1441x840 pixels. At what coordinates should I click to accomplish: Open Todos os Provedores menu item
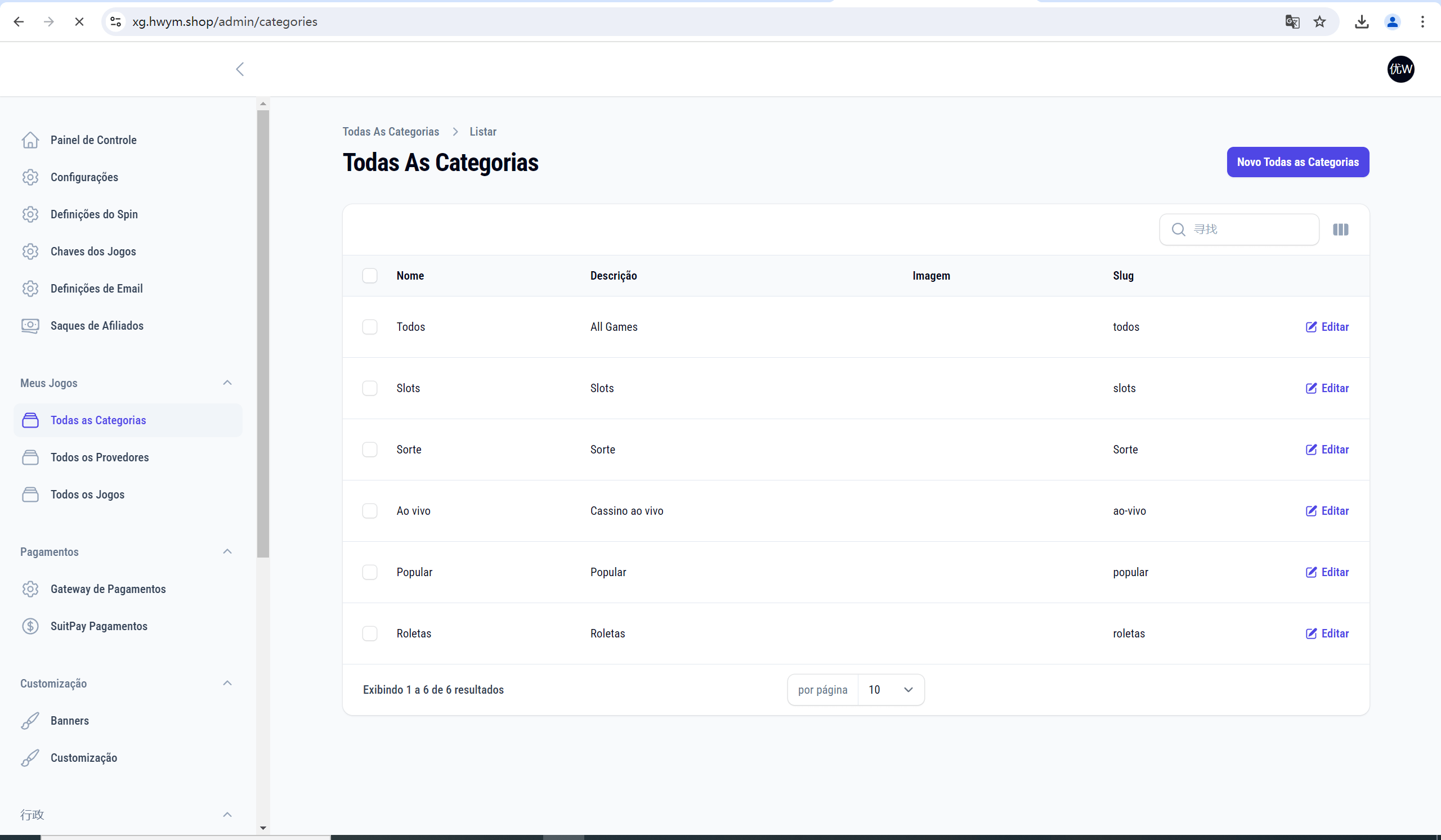(100, 457)
